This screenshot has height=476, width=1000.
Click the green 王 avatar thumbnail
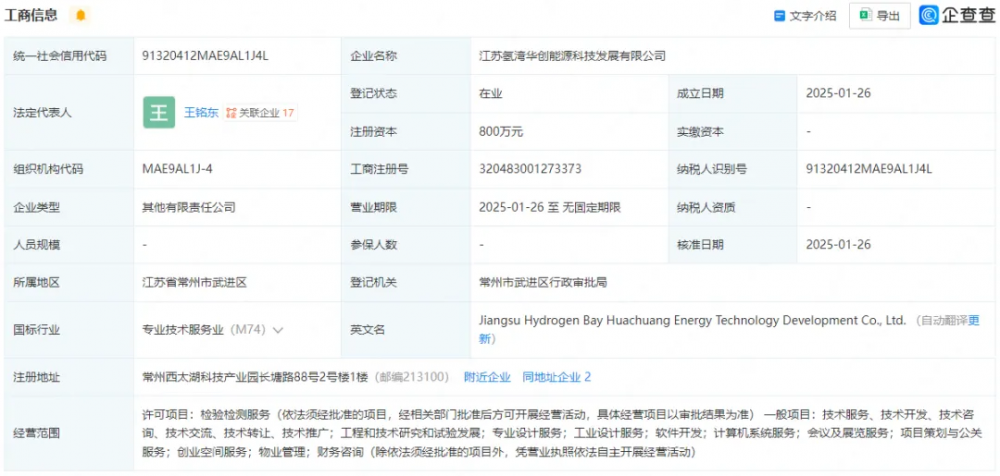[159, 112]
